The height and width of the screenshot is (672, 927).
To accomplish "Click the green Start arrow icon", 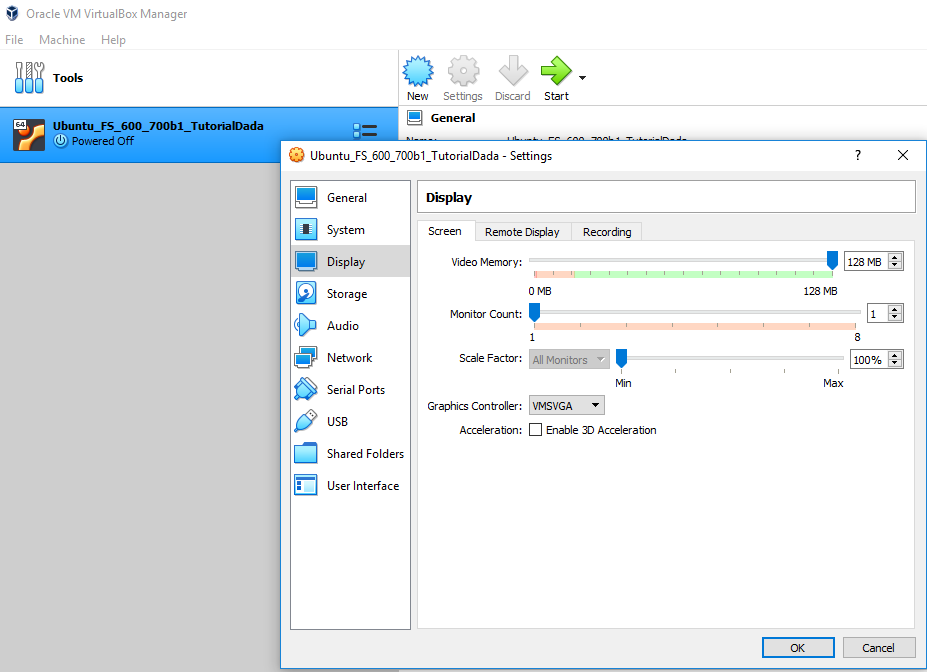I will pyautogui.click(x=555, y=72).
